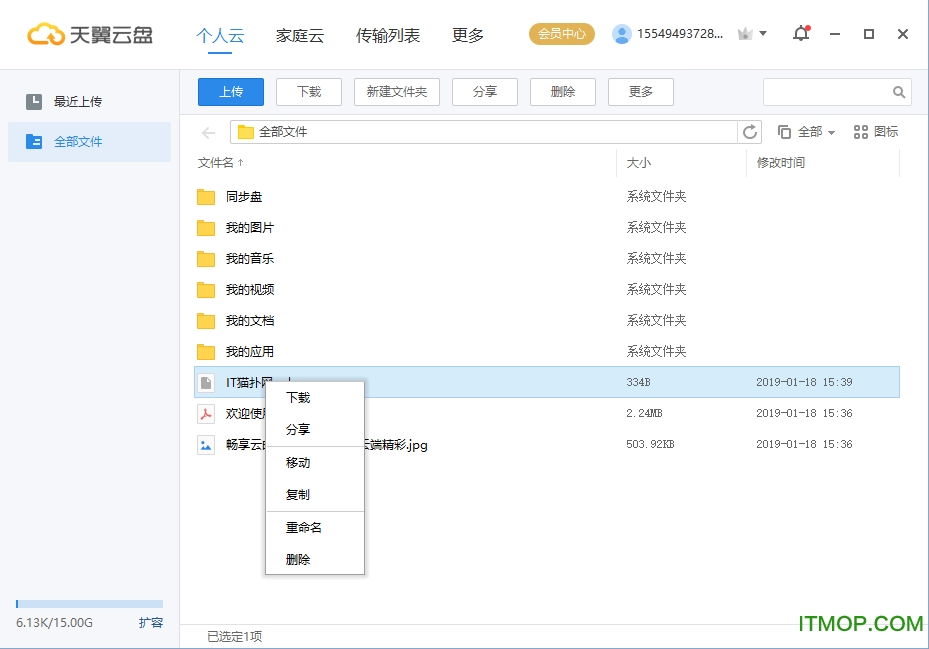929x649 pixels.
Task: Open 会员中心 button
Action: pos(562,34)
